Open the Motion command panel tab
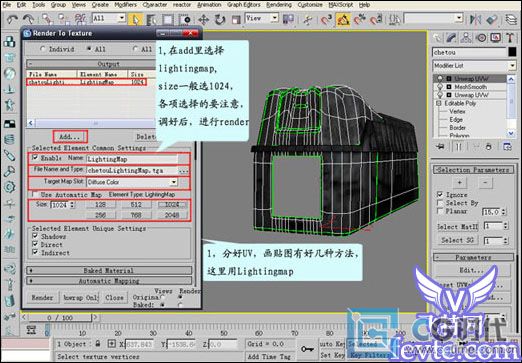The width and height of the screenshot is (522, 363). (x=481, y=38)
